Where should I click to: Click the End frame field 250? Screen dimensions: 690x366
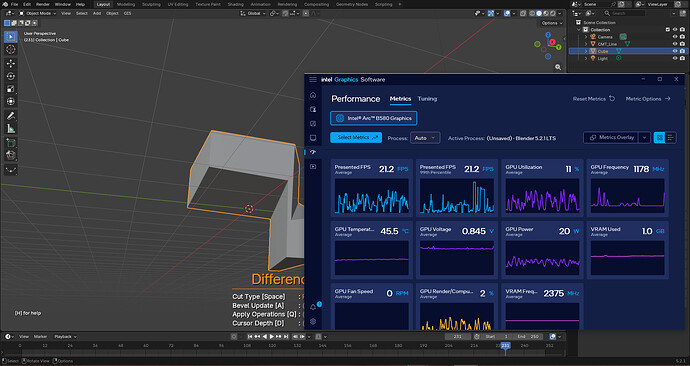click(x=529, y=337)
